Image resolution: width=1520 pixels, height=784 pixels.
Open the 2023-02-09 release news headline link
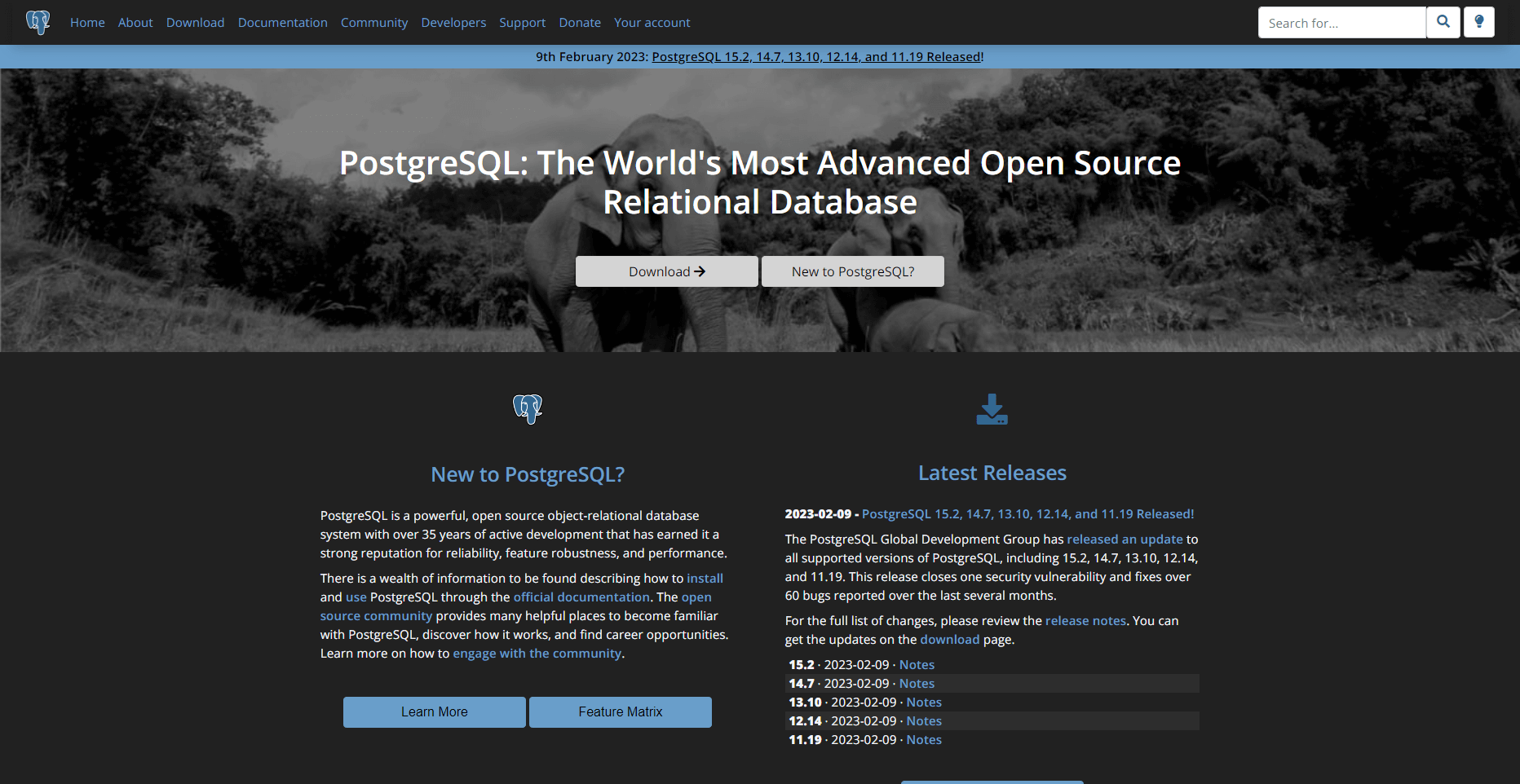point(1027,514)
